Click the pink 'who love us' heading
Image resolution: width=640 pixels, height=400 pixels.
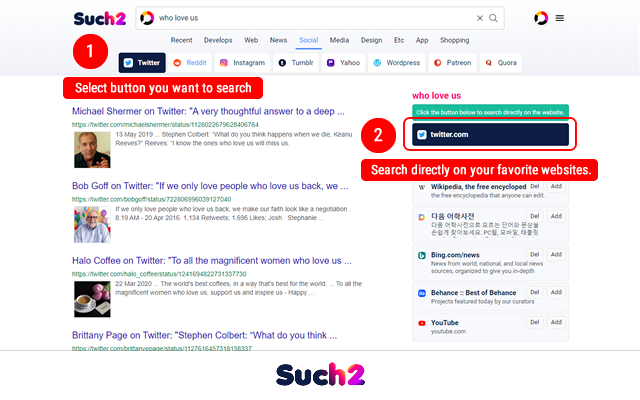pyautogui.click(x=436, y=96)
